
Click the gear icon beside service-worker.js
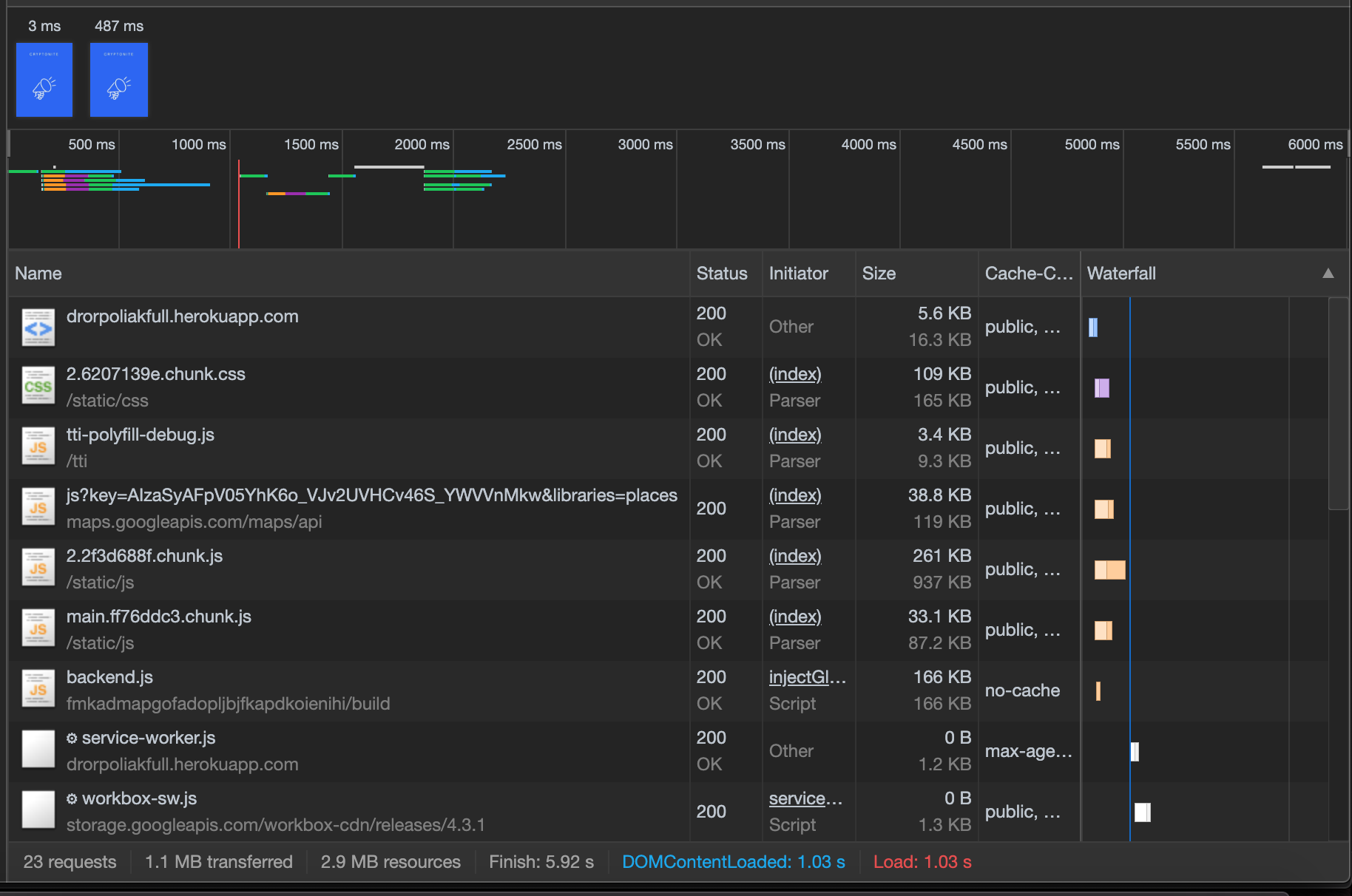(72, 738)
